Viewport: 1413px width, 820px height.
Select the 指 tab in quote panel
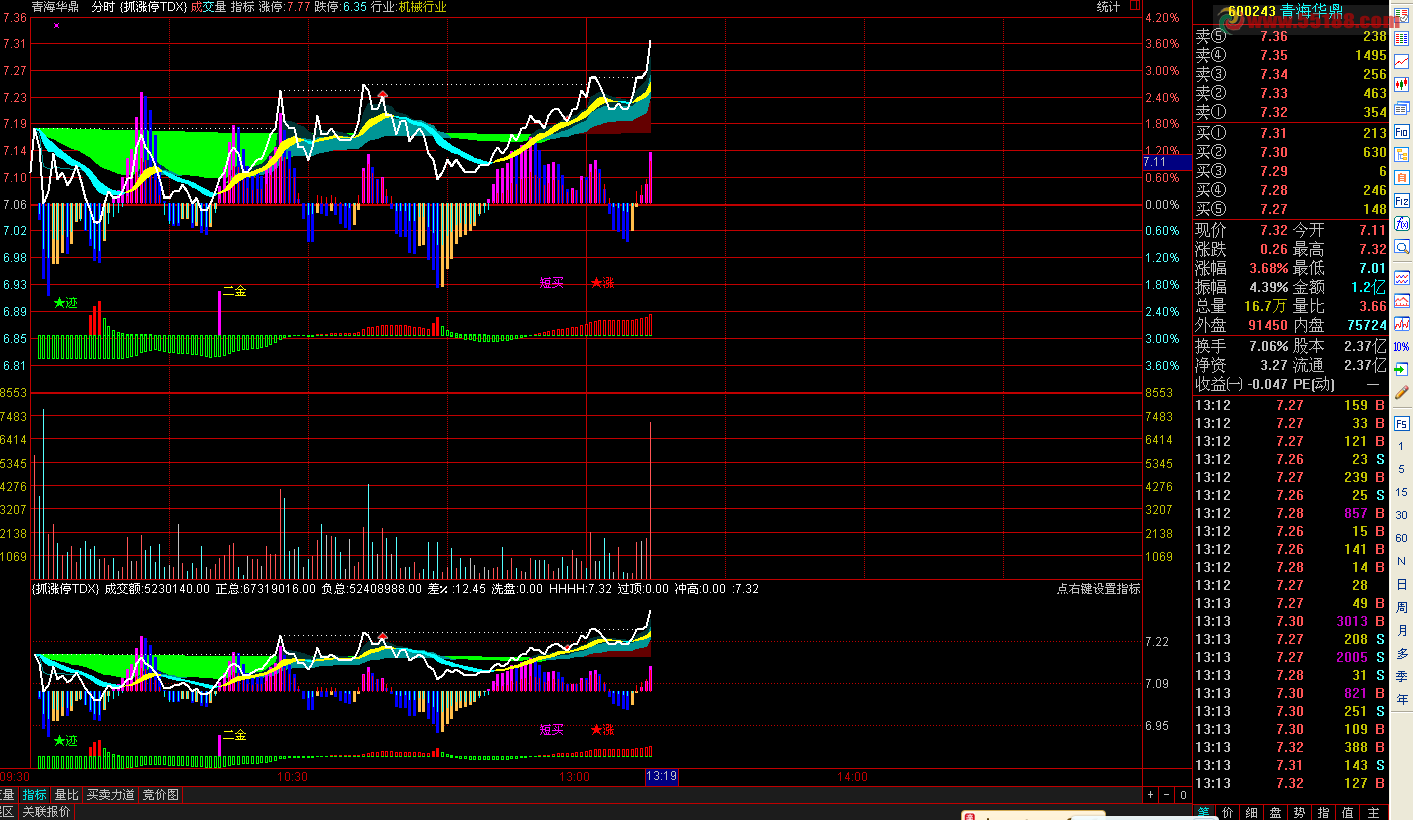pyautogui.click(x=1324, y=812)
